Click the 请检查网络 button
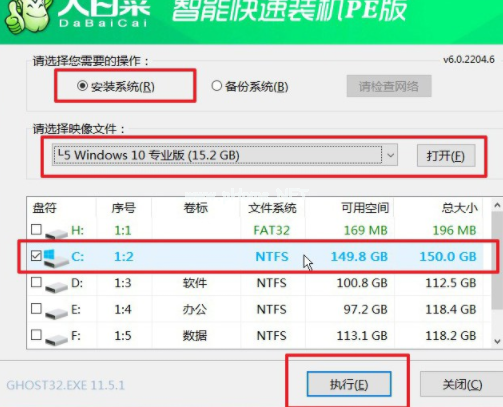The image size is (503, 407). pyautogui.click(x=389, y=86)
